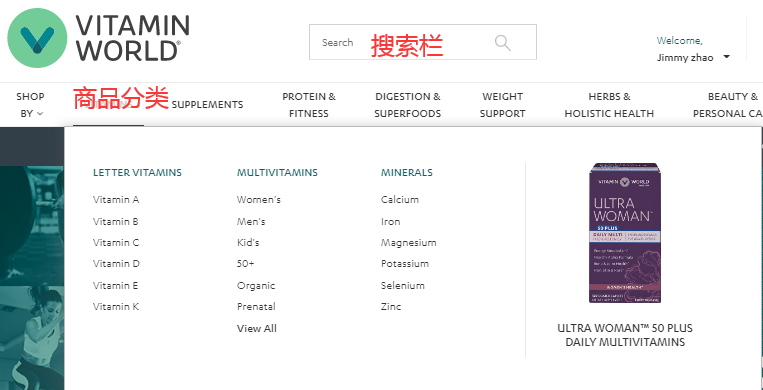763x390 pixels.
Task: Go to Potassium minerals
Action: [x=405, y=264]
